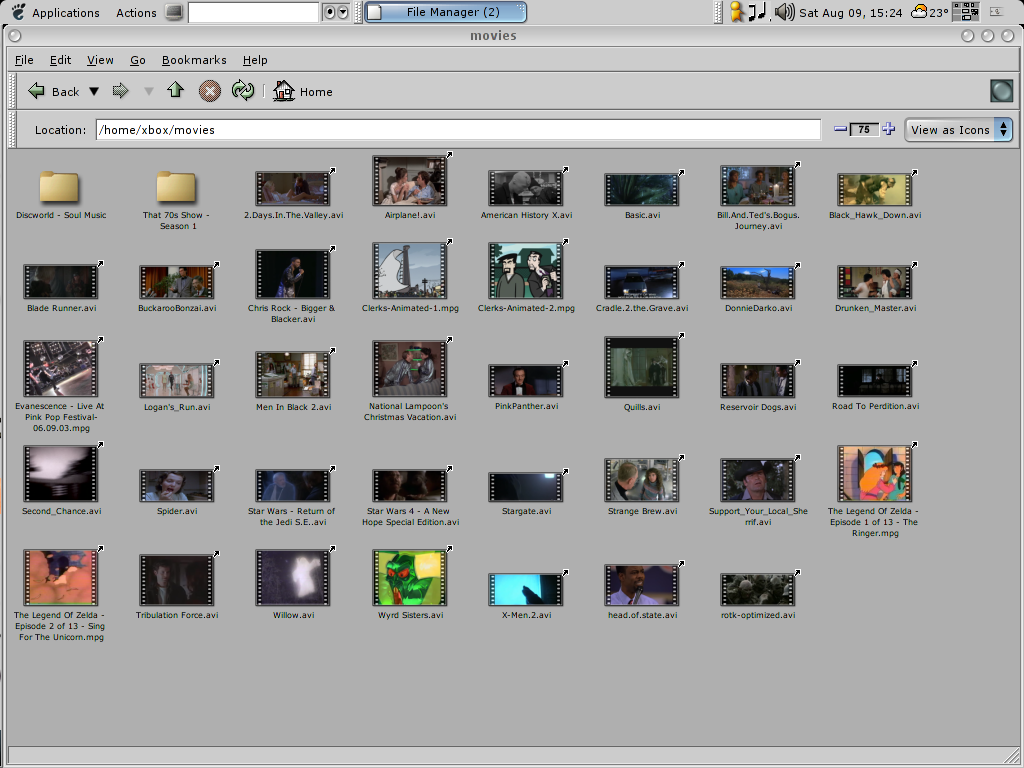1024x768 pixels.
Task: Click the rotk-optimized.avi file name
Action: click(x=758, y=615)
